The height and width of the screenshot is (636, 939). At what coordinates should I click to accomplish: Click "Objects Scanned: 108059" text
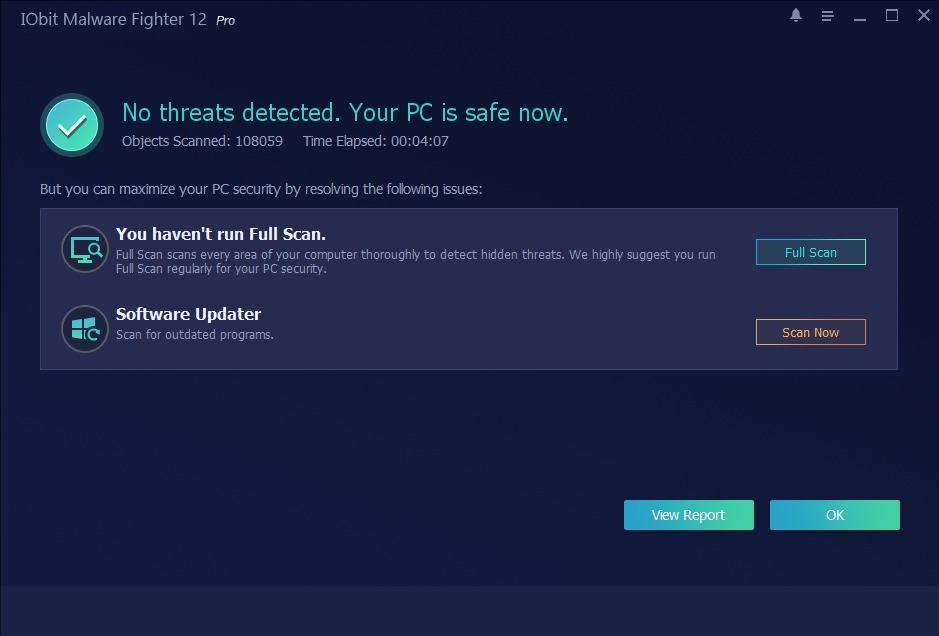202,141
